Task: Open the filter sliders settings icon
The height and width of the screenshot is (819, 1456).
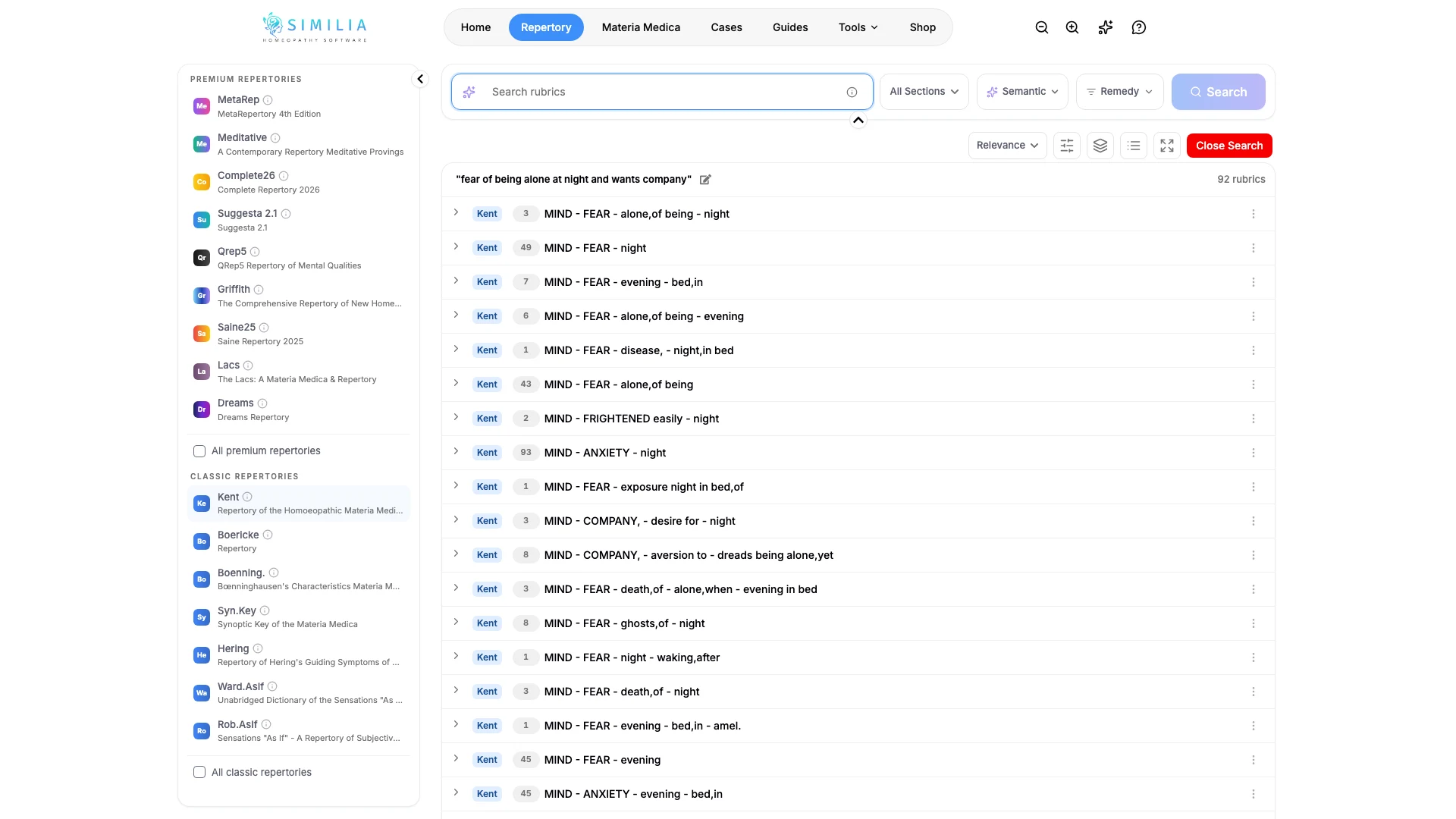Action: click(x=1067, y=146)
